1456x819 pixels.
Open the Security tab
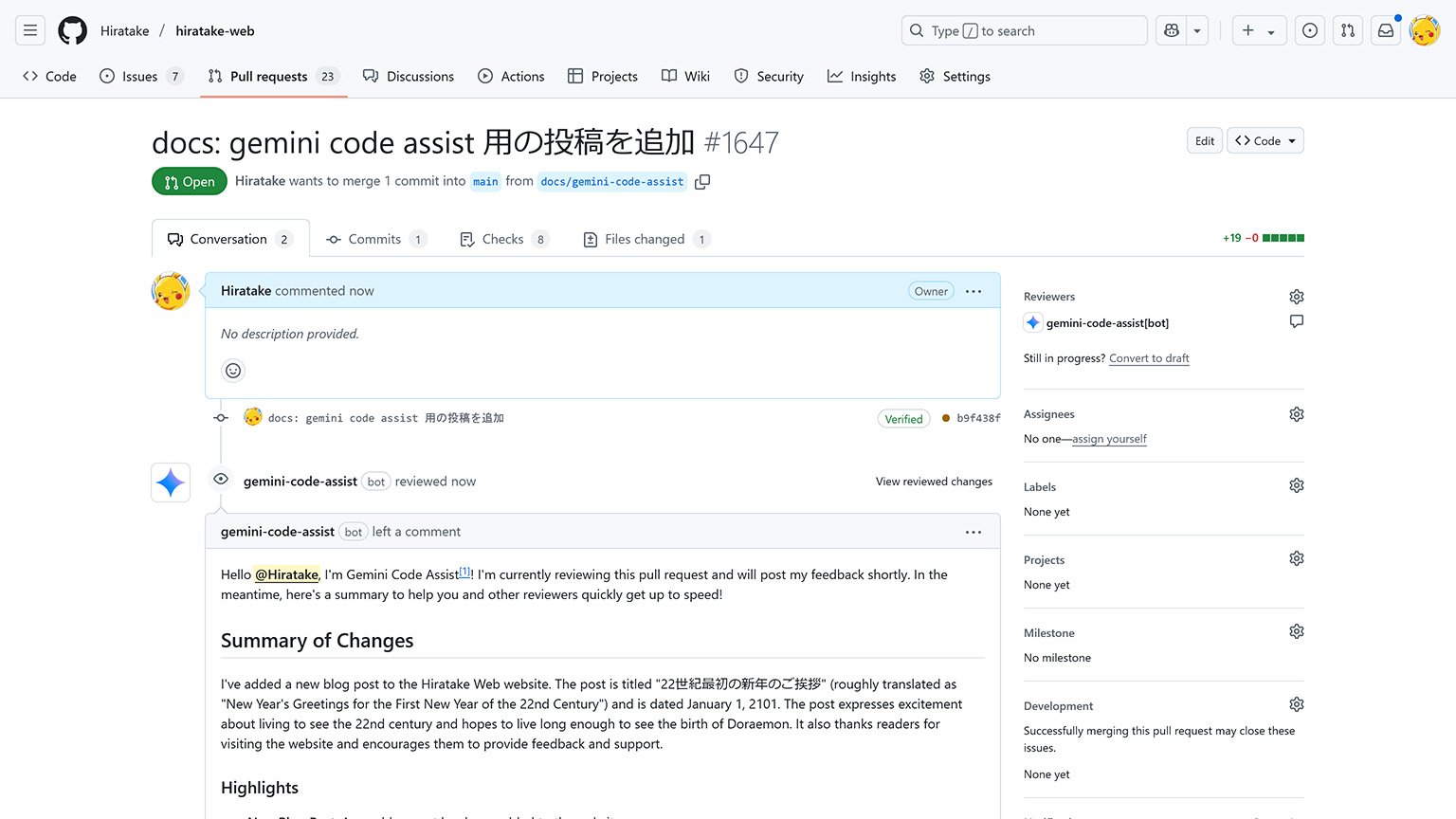[769, 76]
